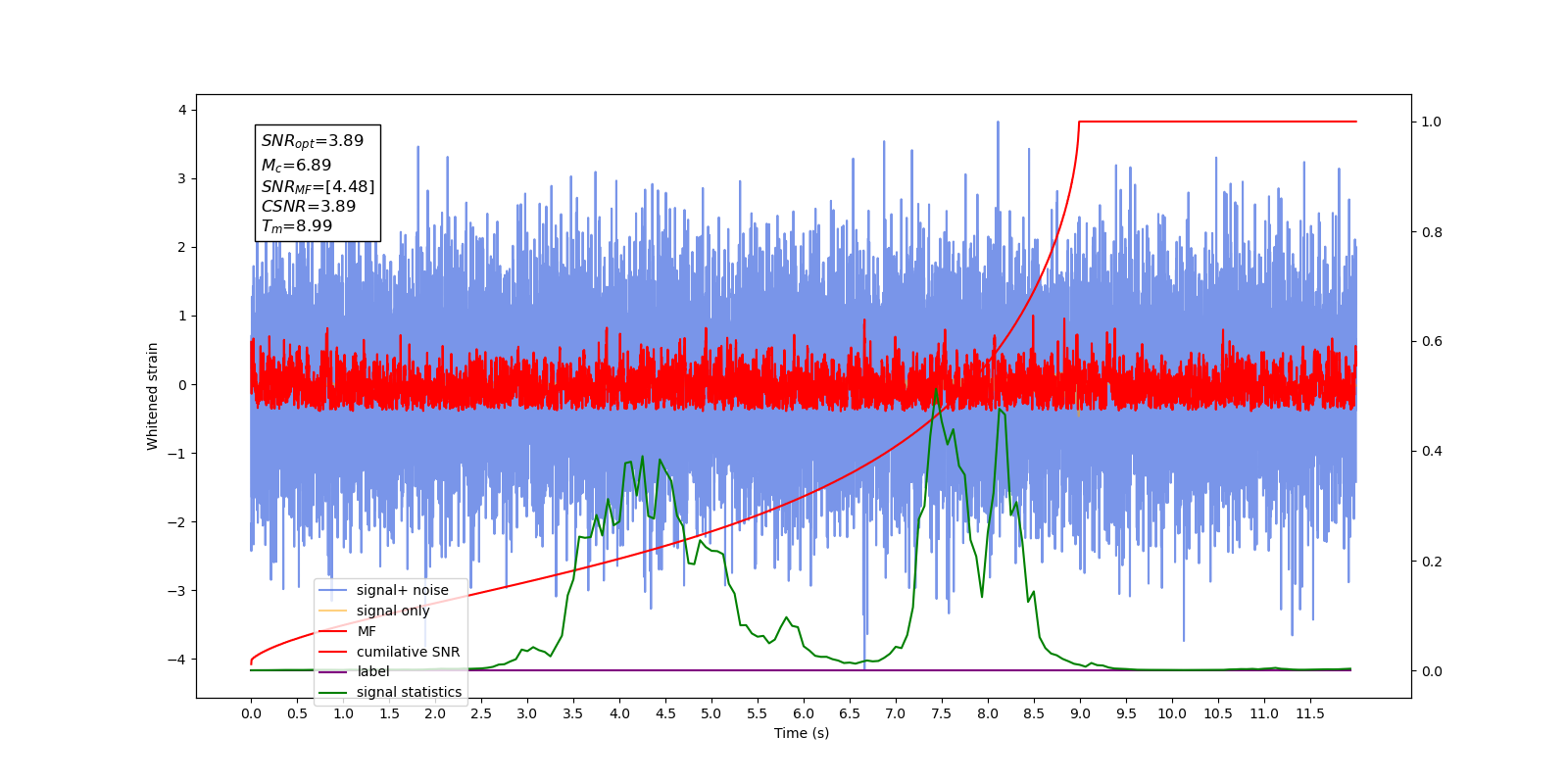
Task: Click the −2 left y-axis tick label
Action: (176, 521)
